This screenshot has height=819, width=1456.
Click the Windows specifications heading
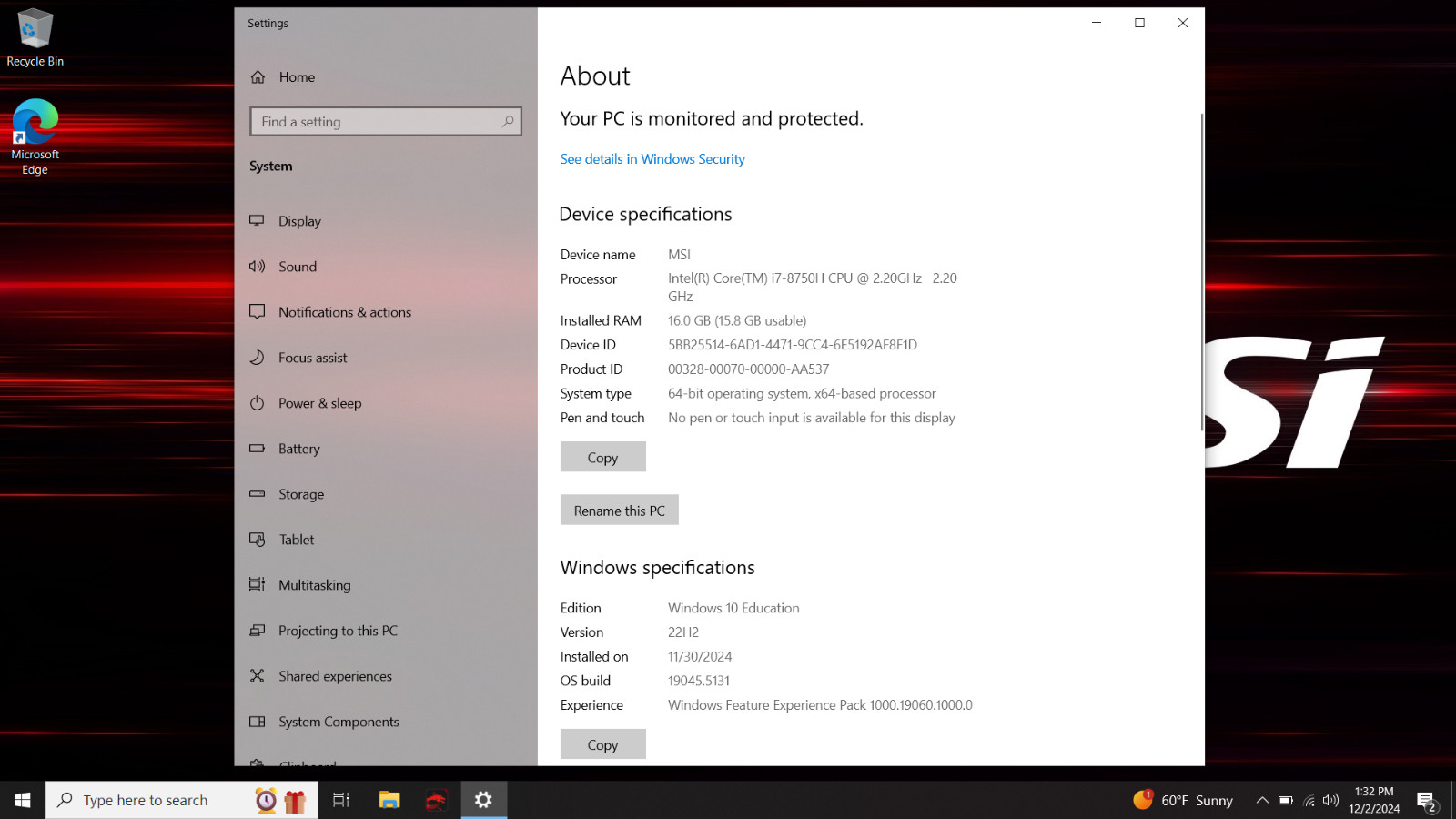(x=658, y=568)
